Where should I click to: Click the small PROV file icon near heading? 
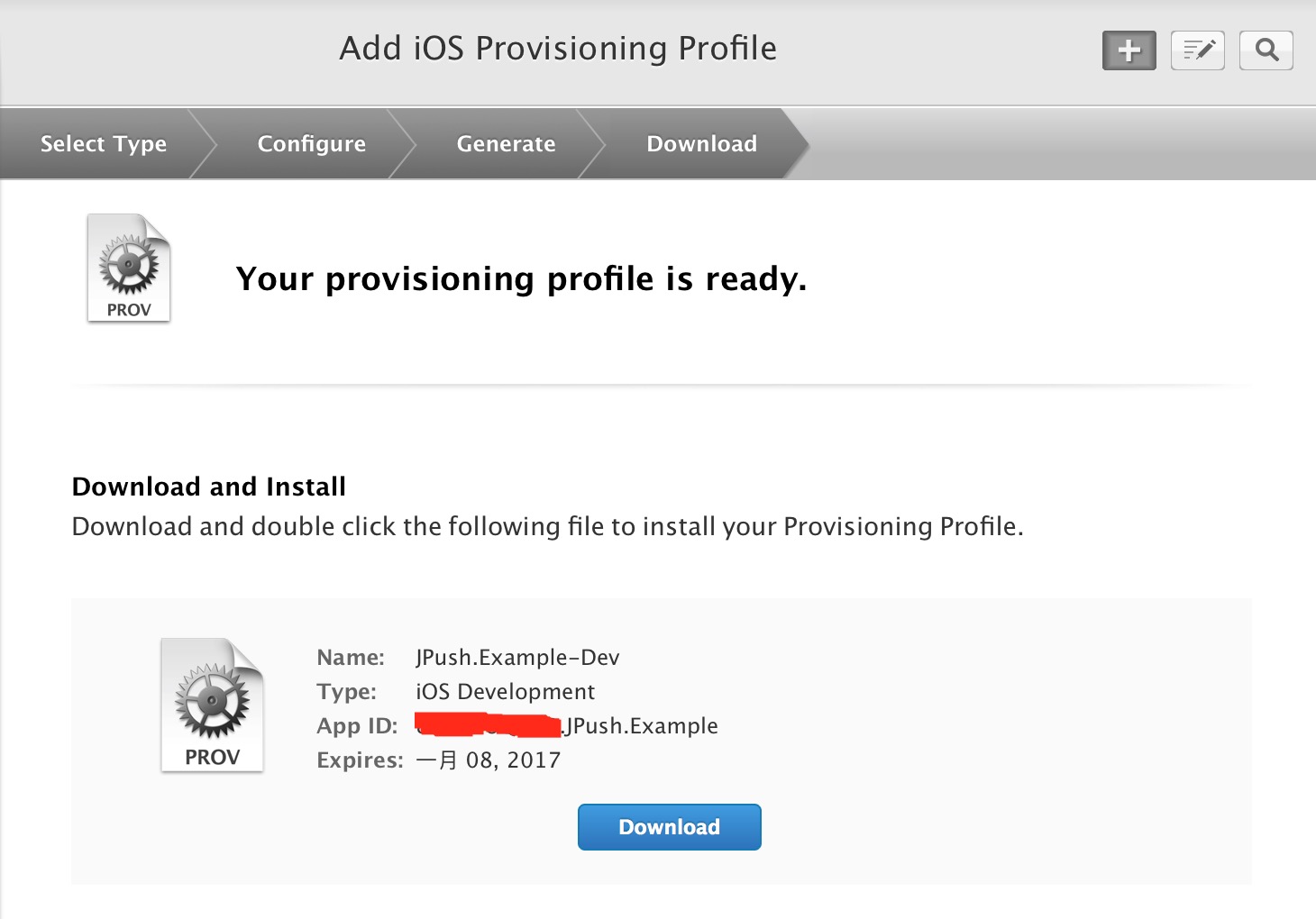click(129, 268)
